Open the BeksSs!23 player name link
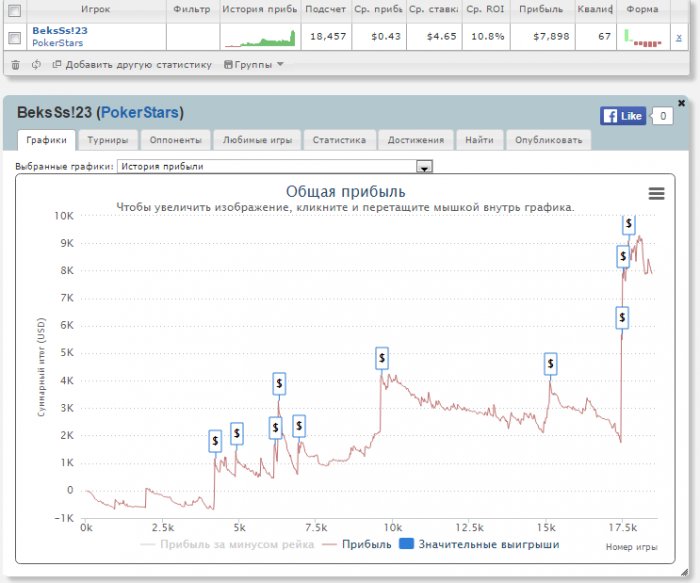Screen dimensions: 700x583 60,31
